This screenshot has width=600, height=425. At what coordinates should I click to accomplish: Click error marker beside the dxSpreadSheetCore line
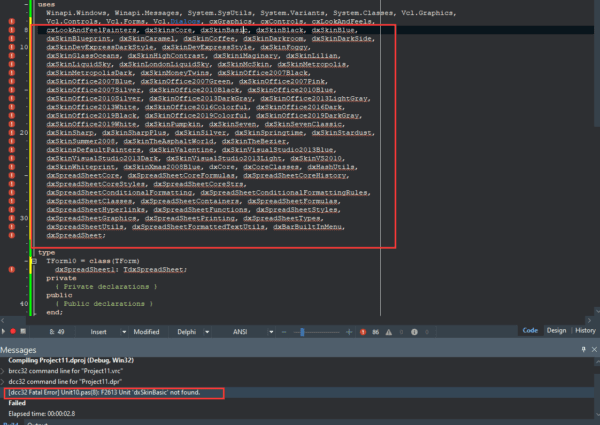(x=12, y=175)
